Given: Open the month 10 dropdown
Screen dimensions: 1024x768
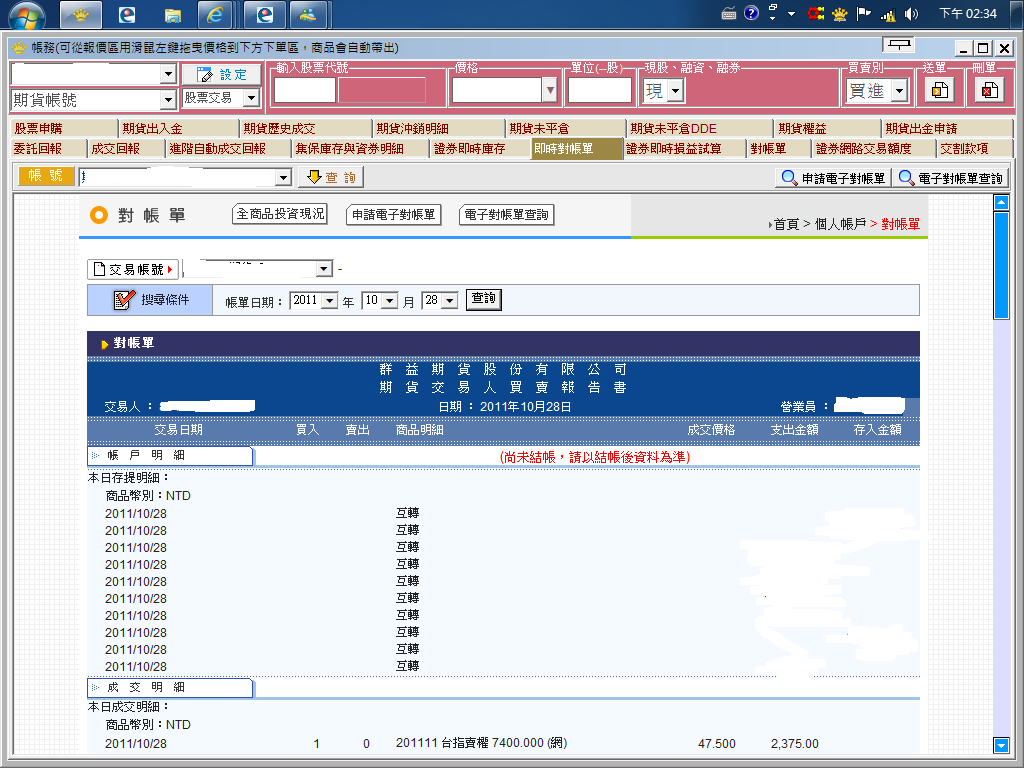Looking at the screenshot, I should pos(389,300).
